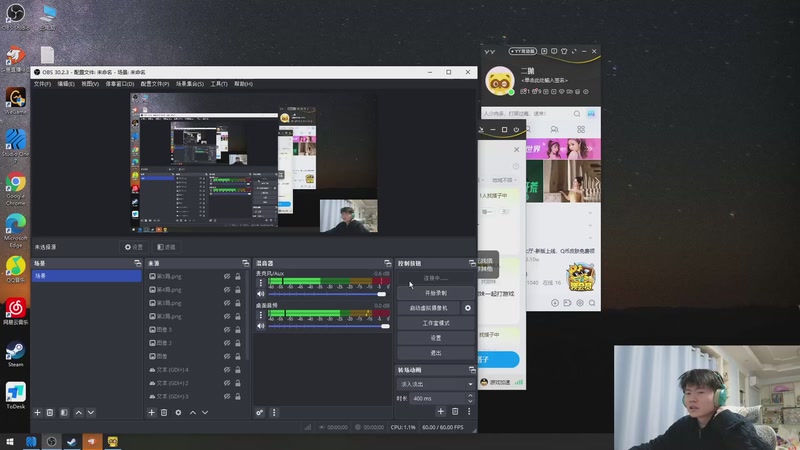Viewport: 800px width, 450px height.
Task: Open the Windows Start menu
Action: 10,441
